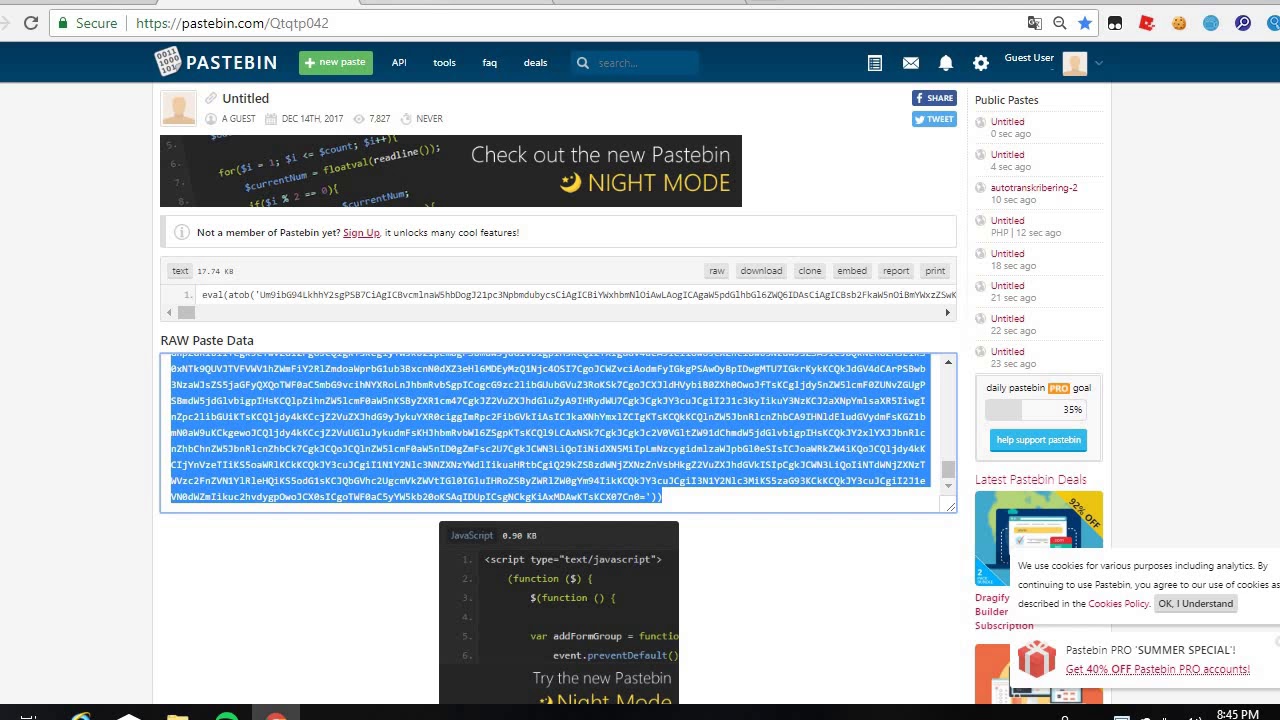
Task: Reload the page in browser
Action: tap(31, 23)
